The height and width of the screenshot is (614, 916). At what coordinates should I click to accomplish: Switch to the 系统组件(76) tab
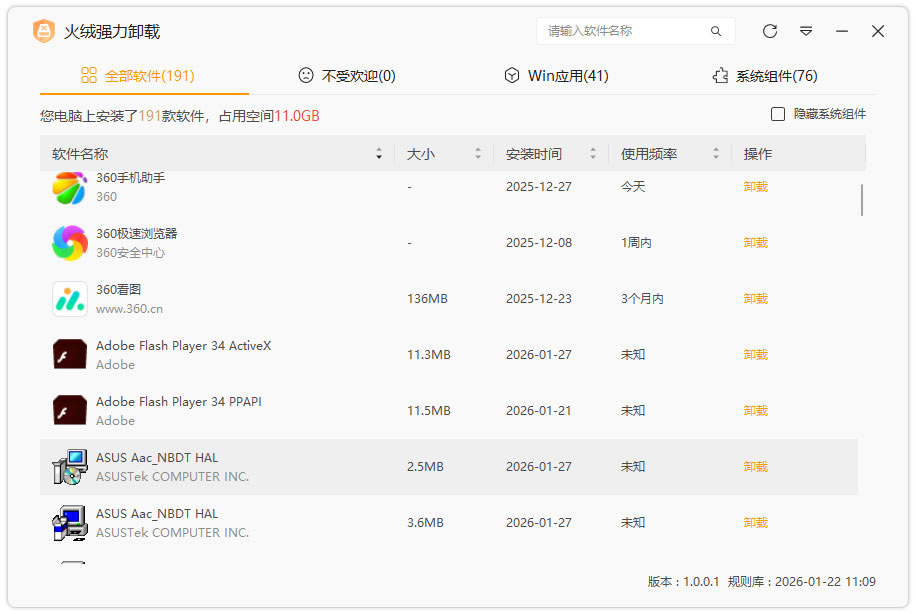pyautogui.click(x=765, y=76)
